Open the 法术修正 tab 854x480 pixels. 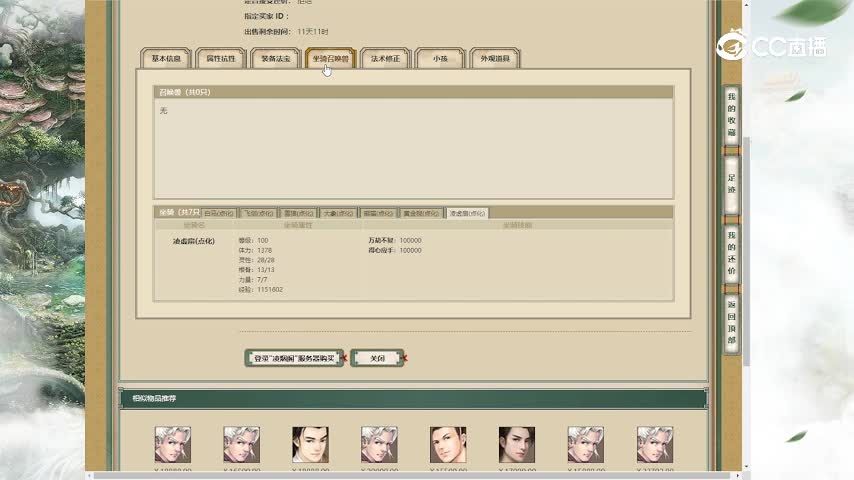coord(385,59)
